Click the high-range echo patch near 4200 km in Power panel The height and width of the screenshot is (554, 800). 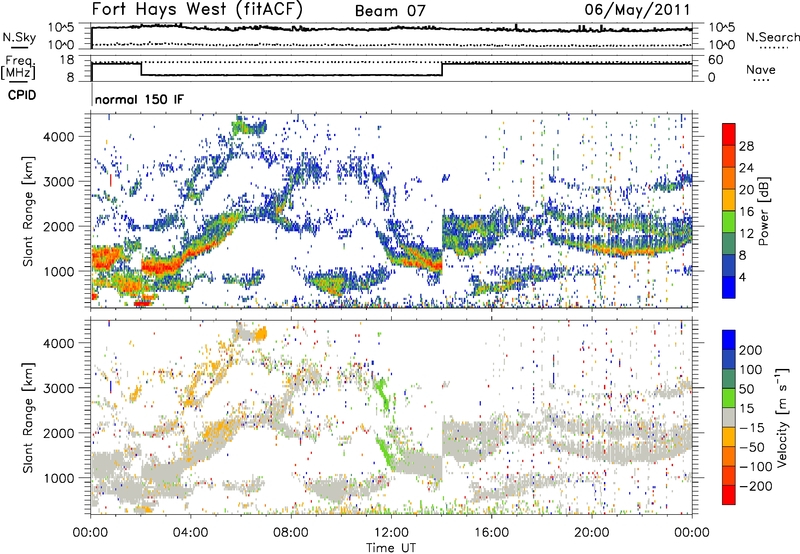click(249, 125)
